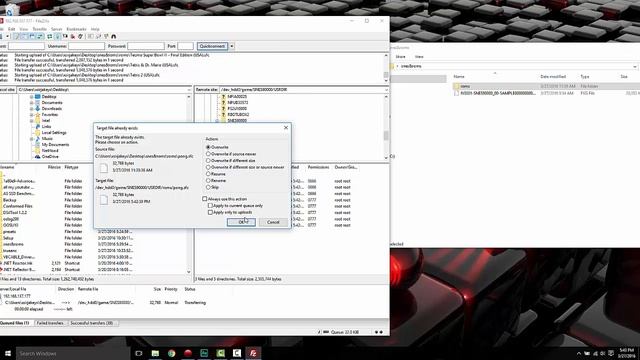
Task: Select Overwrite if different size
Action: [x=208, y=160]
